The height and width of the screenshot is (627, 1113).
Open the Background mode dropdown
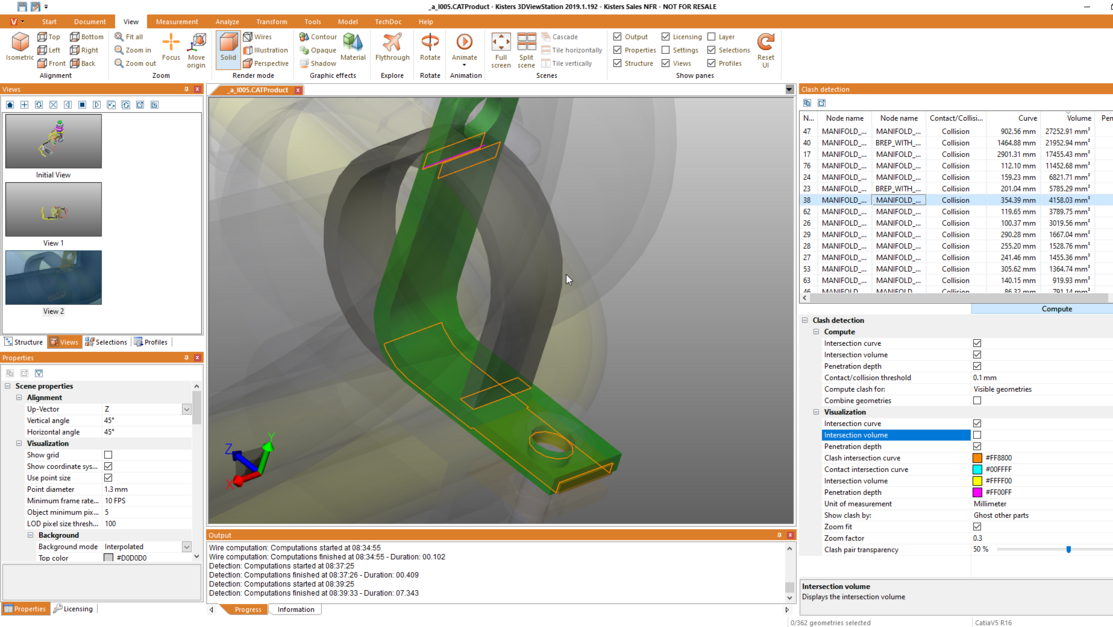tap(186, 547)
